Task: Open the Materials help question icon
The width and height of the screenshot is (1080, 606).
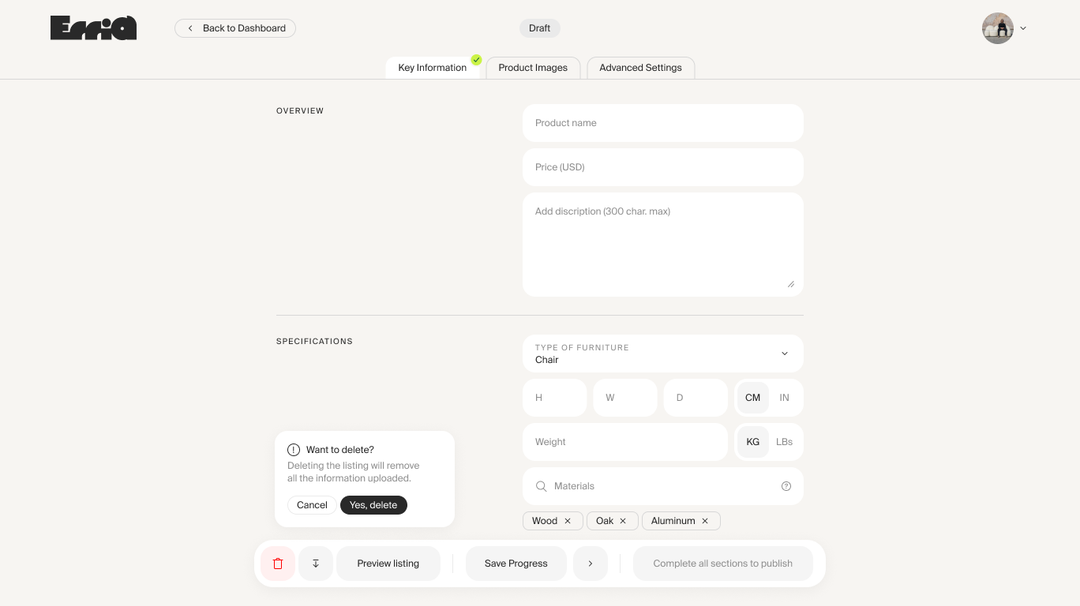Action: click(786, 486)
